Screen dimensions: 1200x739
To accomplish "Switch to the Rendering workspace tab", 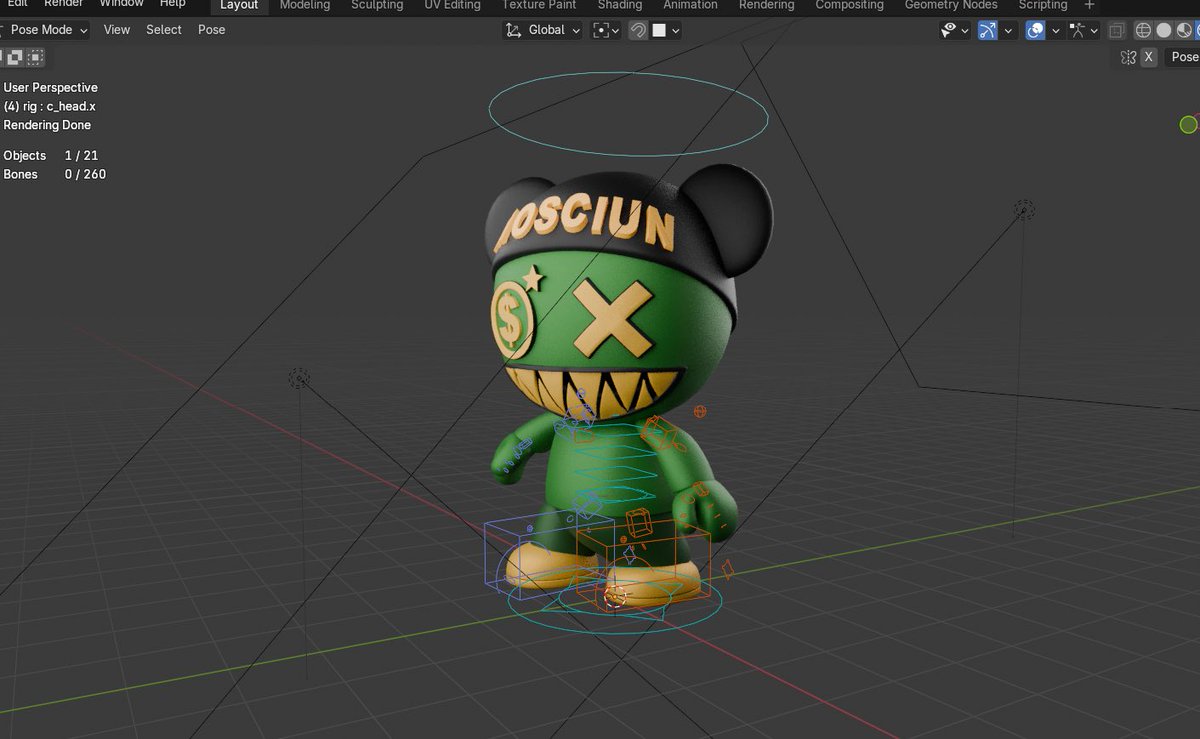I will tap(767, 5).
